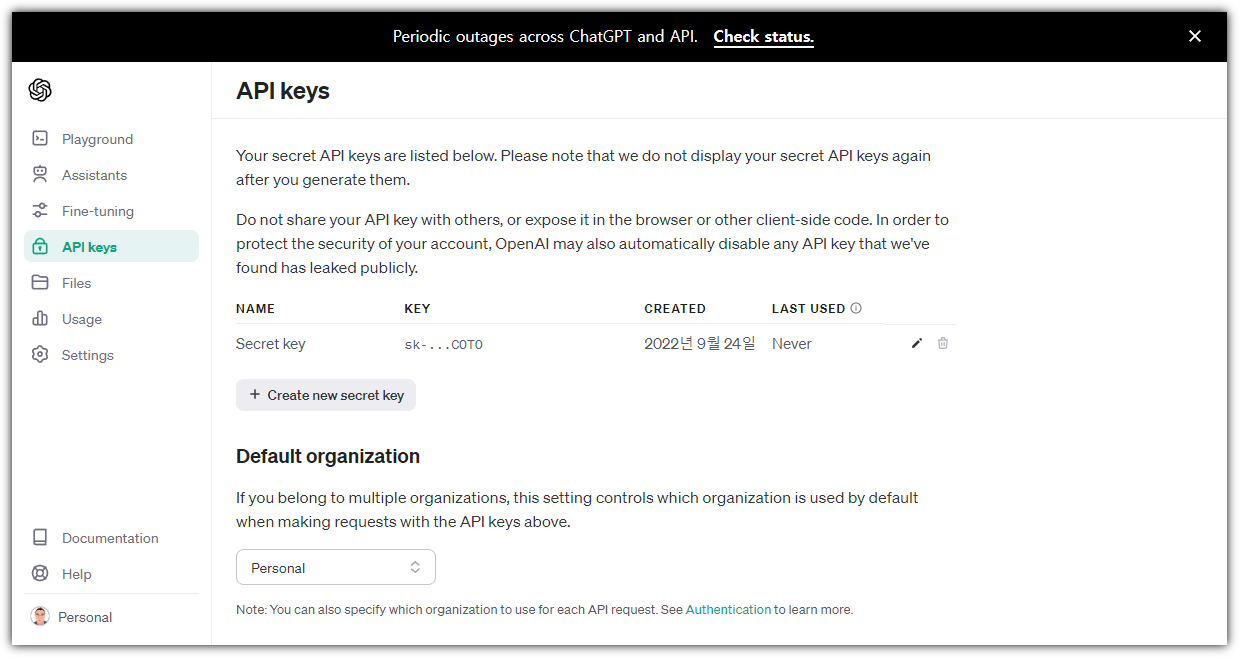1240x658 pixels.
Task: Open the Playground menu item
Action: click(111, 139)
